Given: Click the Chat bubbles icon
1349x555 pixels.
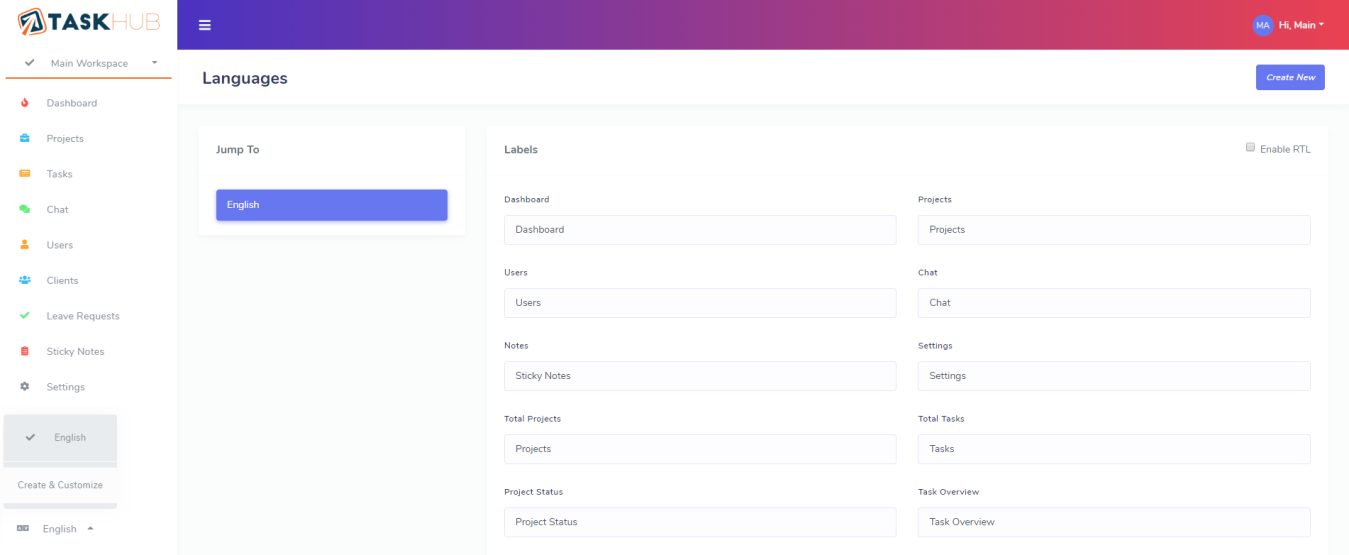Looking at the screenshot, I should click(25, 210).
